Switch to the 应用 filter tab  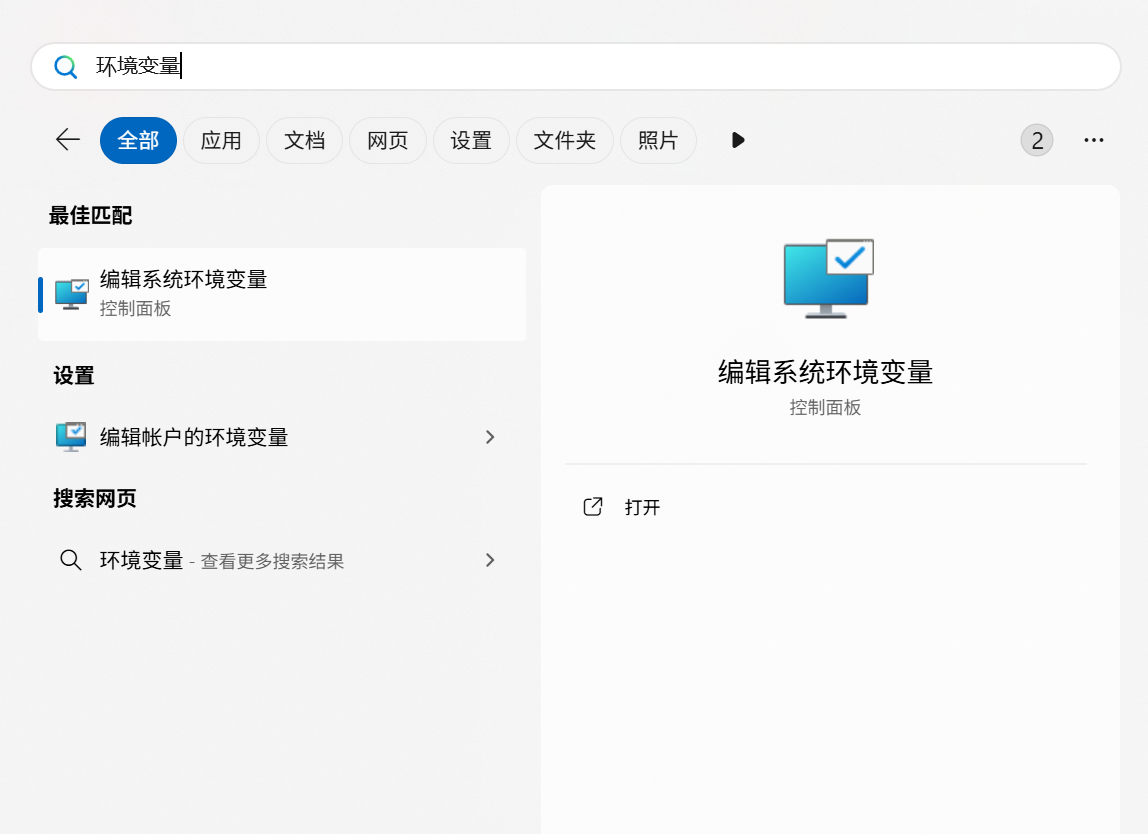click(x=221, y=140)
